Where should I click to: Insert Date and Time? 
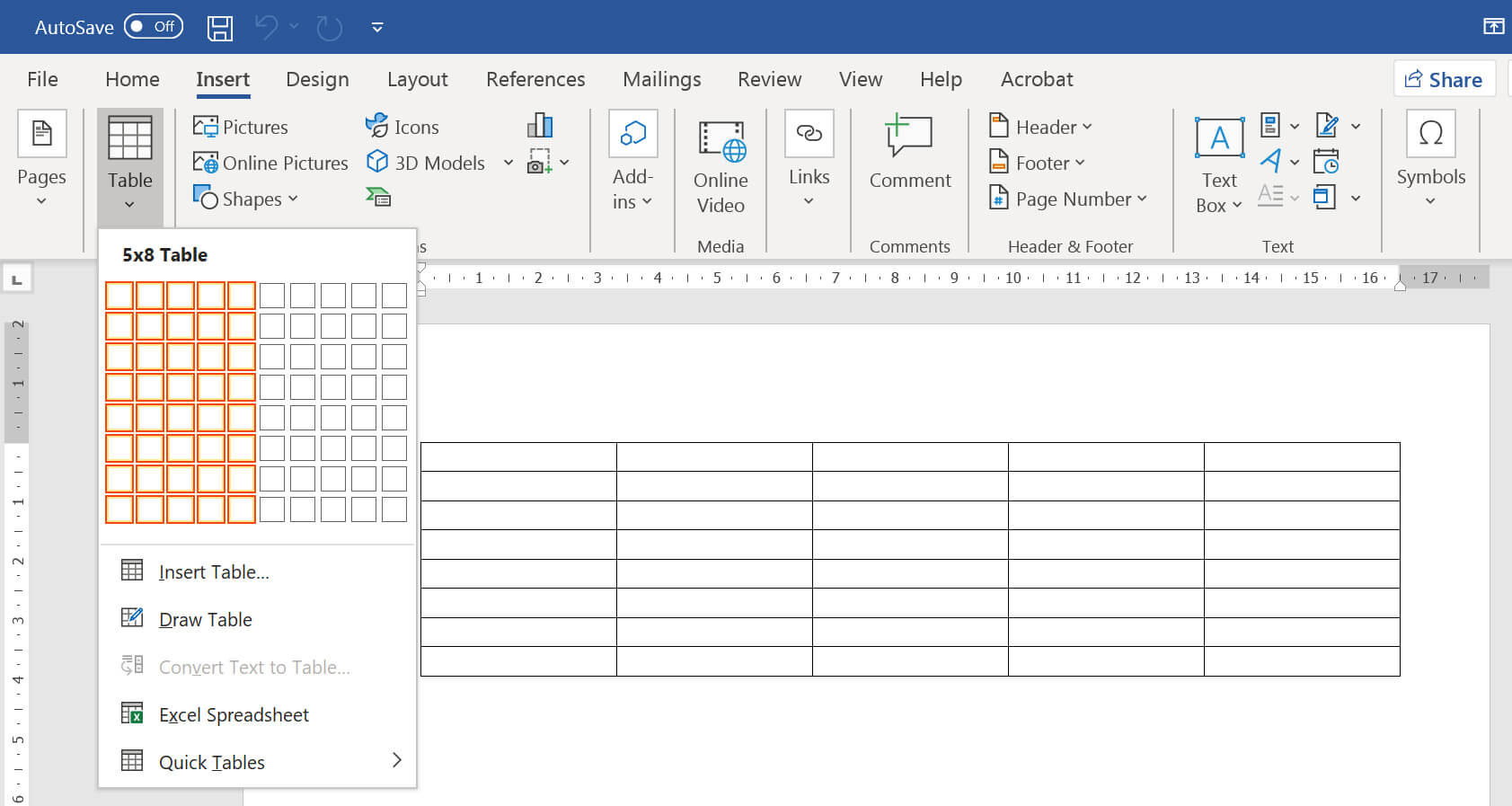tap(1326, 162)
